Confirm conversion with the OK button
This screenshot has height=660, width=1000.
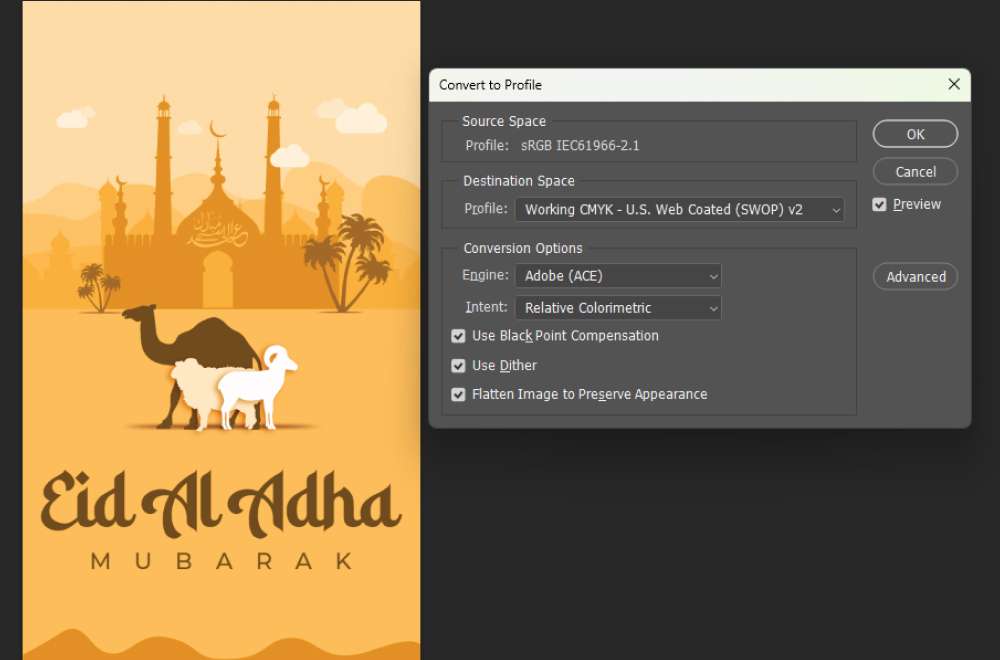click(915, 134)
